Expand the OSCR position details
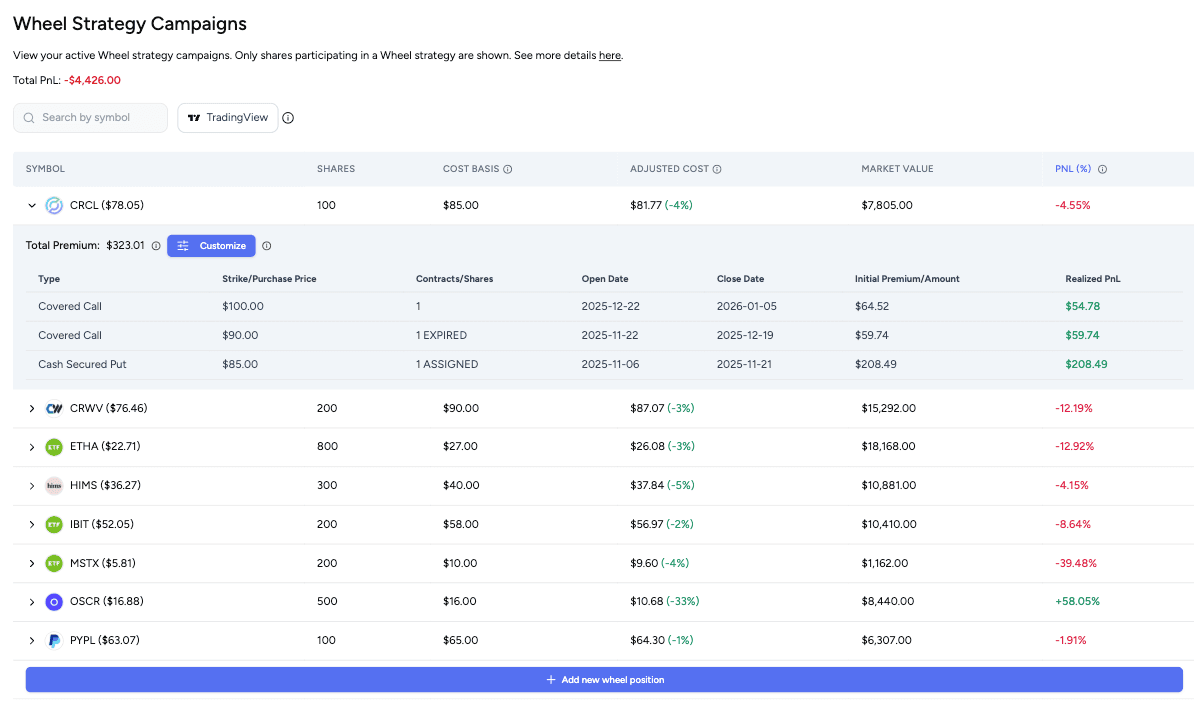 click(x=31, y=602)
